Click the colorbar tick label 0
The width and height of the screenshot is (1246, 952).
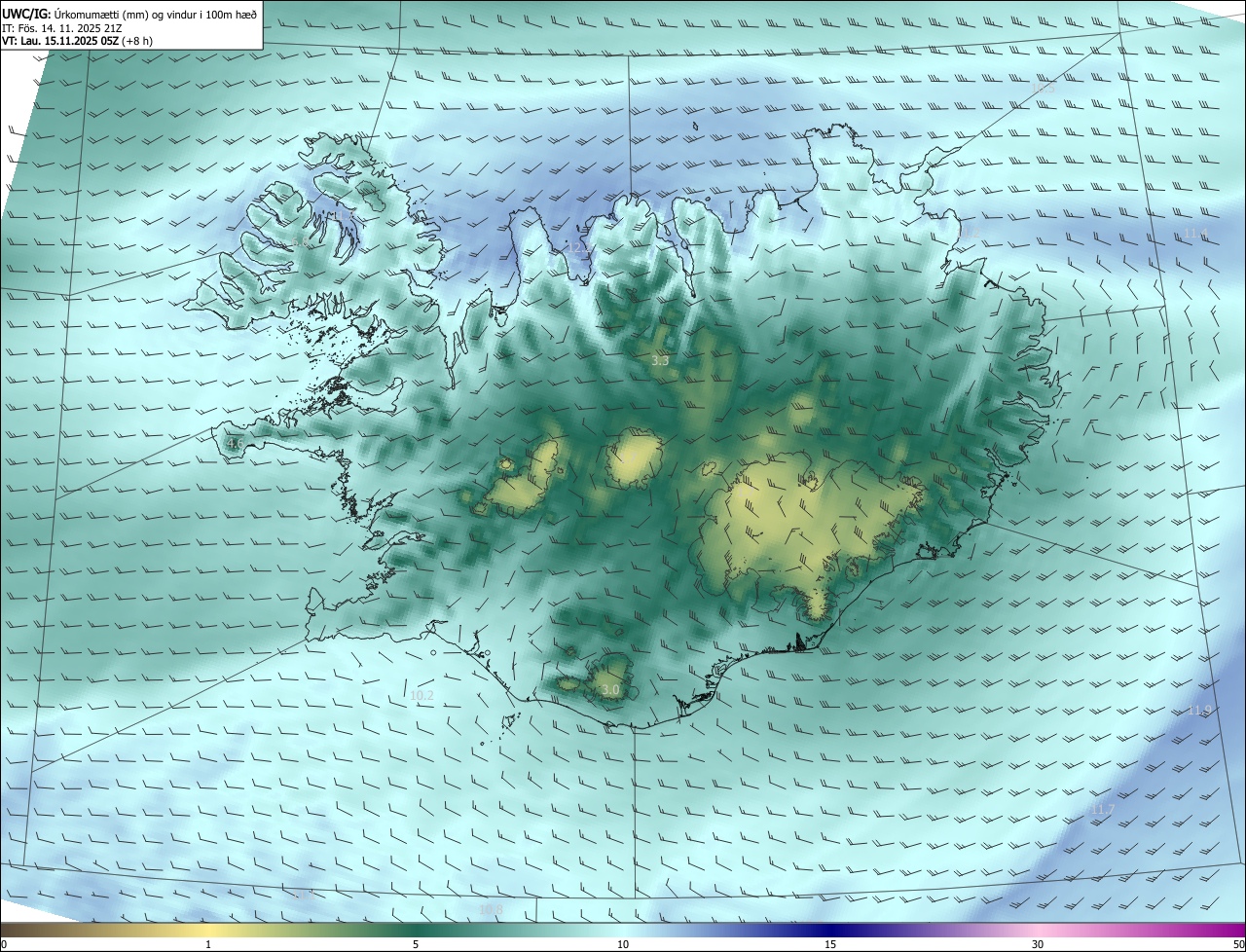click(4, 945)
